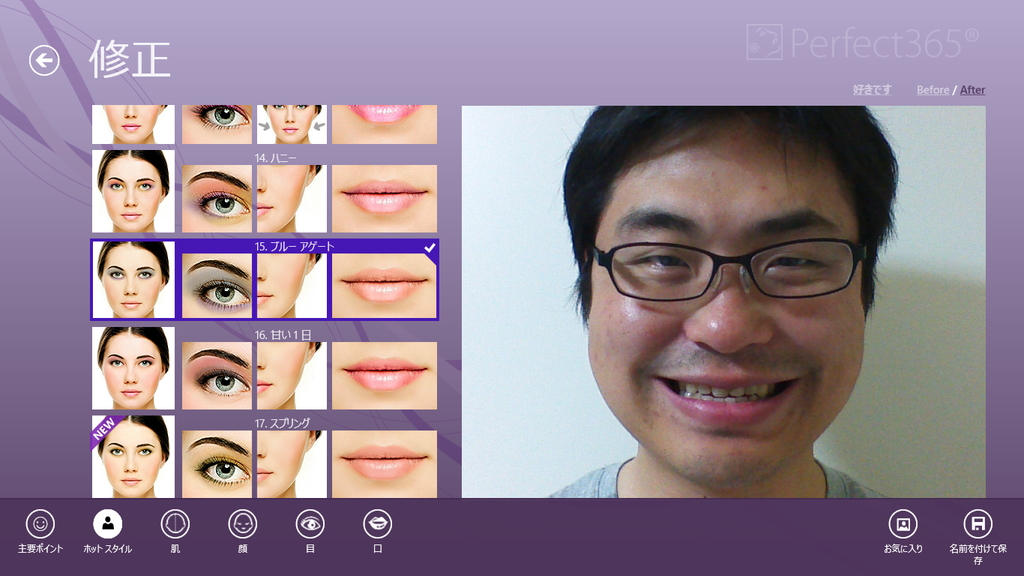Pick the 16. 甘い1日 cheek thumbnail
The width and height of the screenshot is (1024, 576).
[291, 376]
